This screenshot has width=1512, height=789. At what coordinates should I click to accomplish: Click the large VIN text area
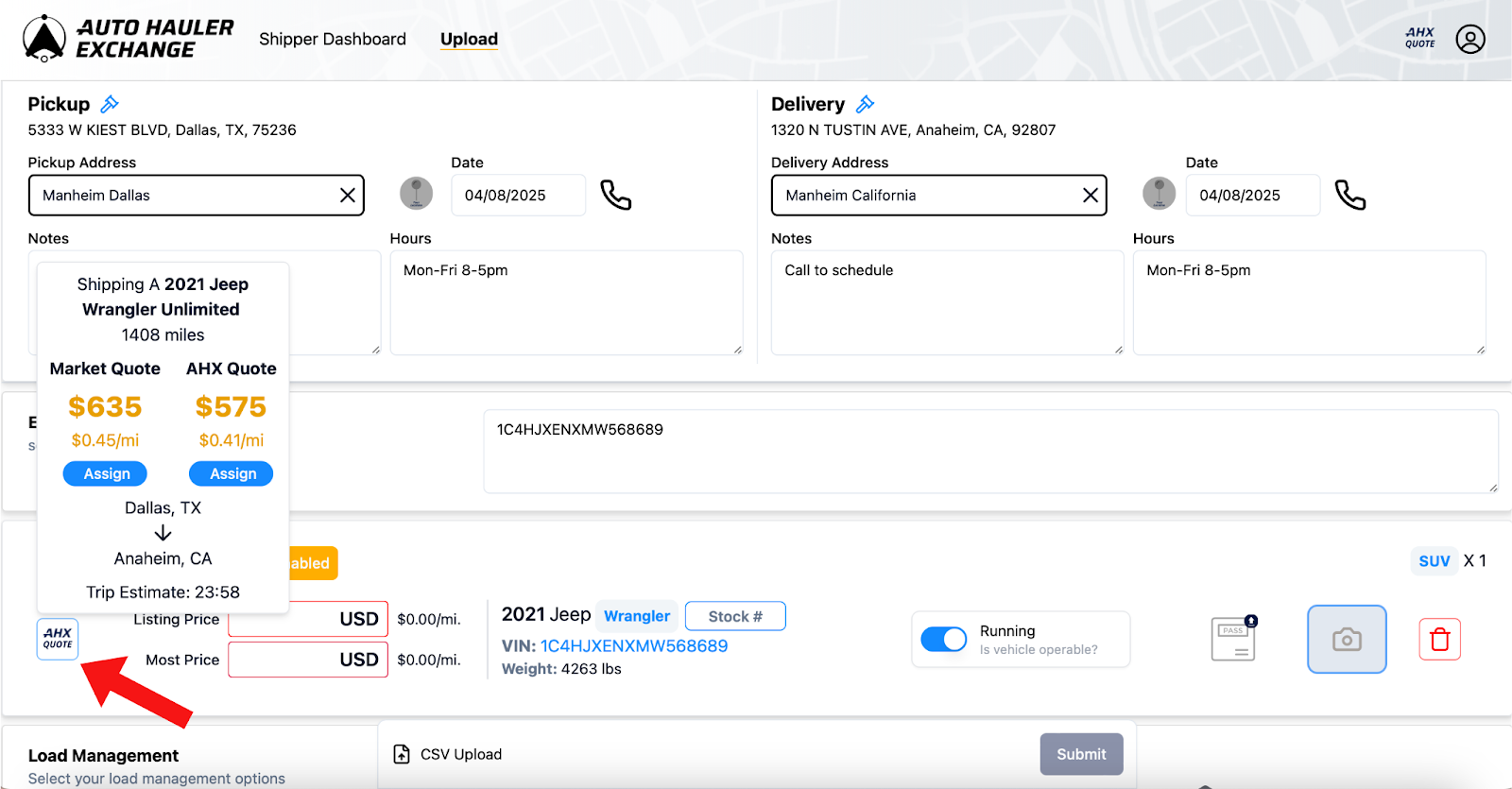coord(991,452)
